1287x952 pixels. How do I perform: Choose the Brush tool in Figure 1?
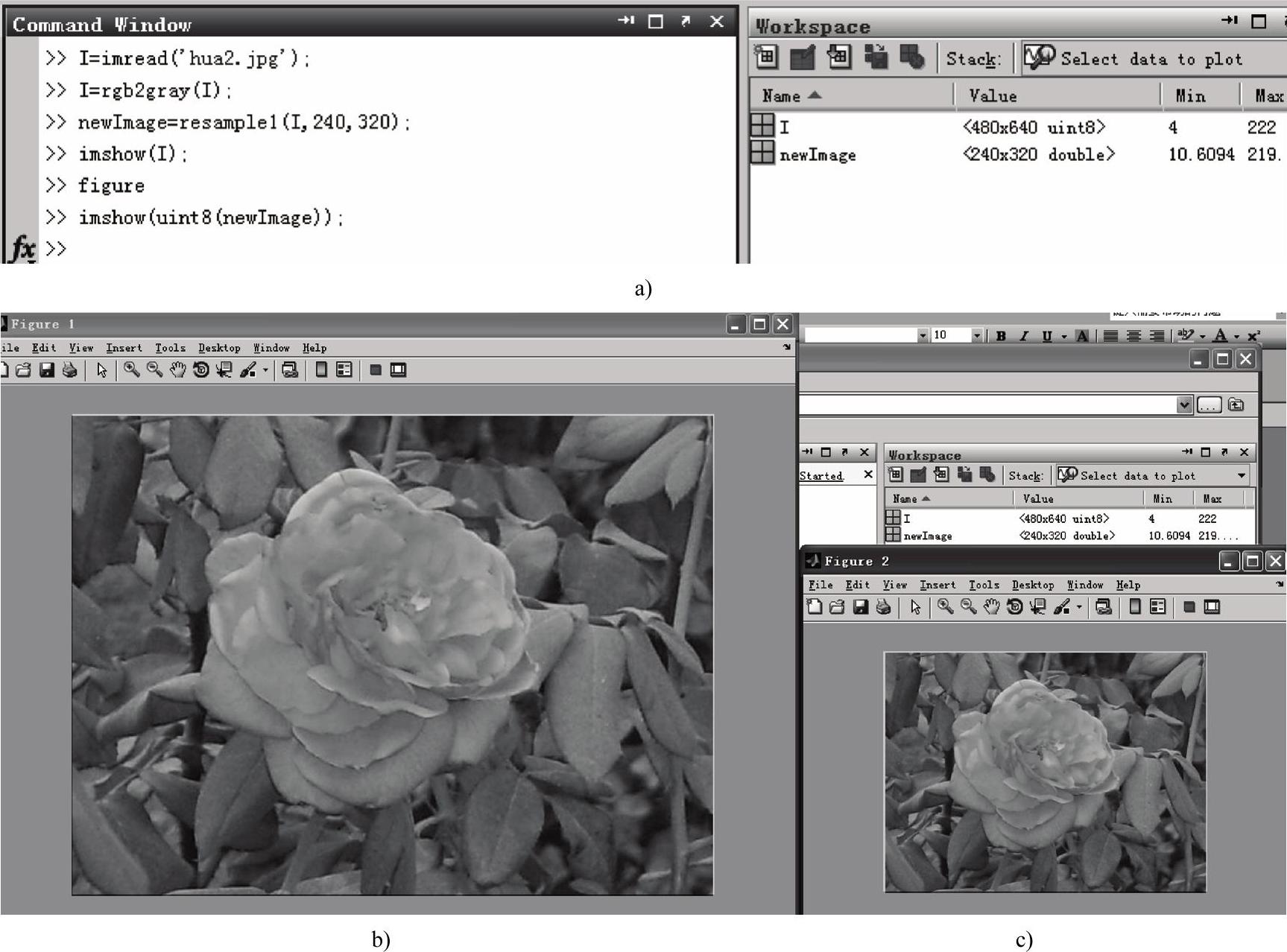pyautogui.click(x=247, y=369)
